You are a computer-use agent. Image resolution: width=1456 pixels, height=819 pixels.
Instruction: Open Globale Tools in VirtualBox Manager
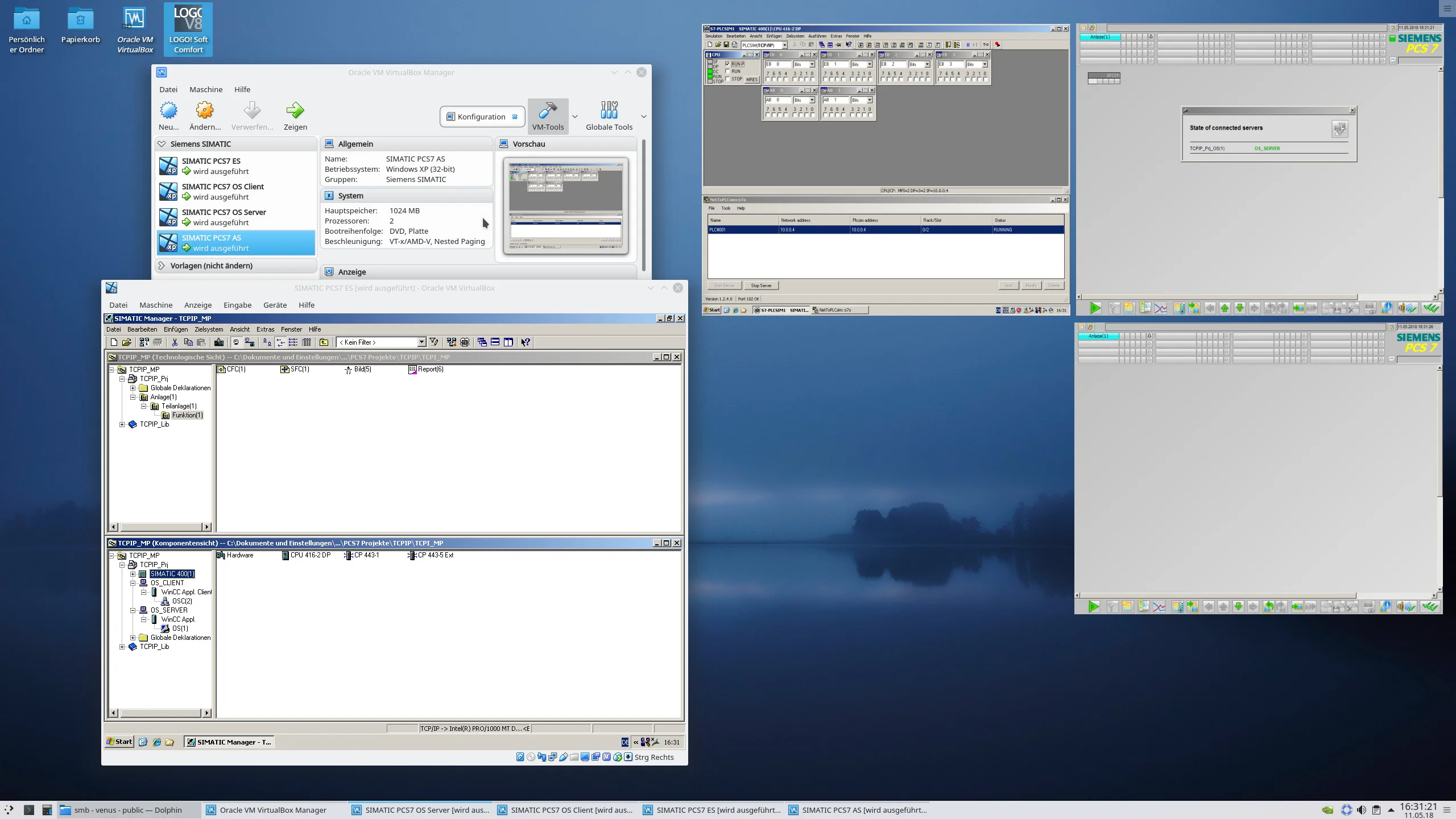tap(609, 115)
